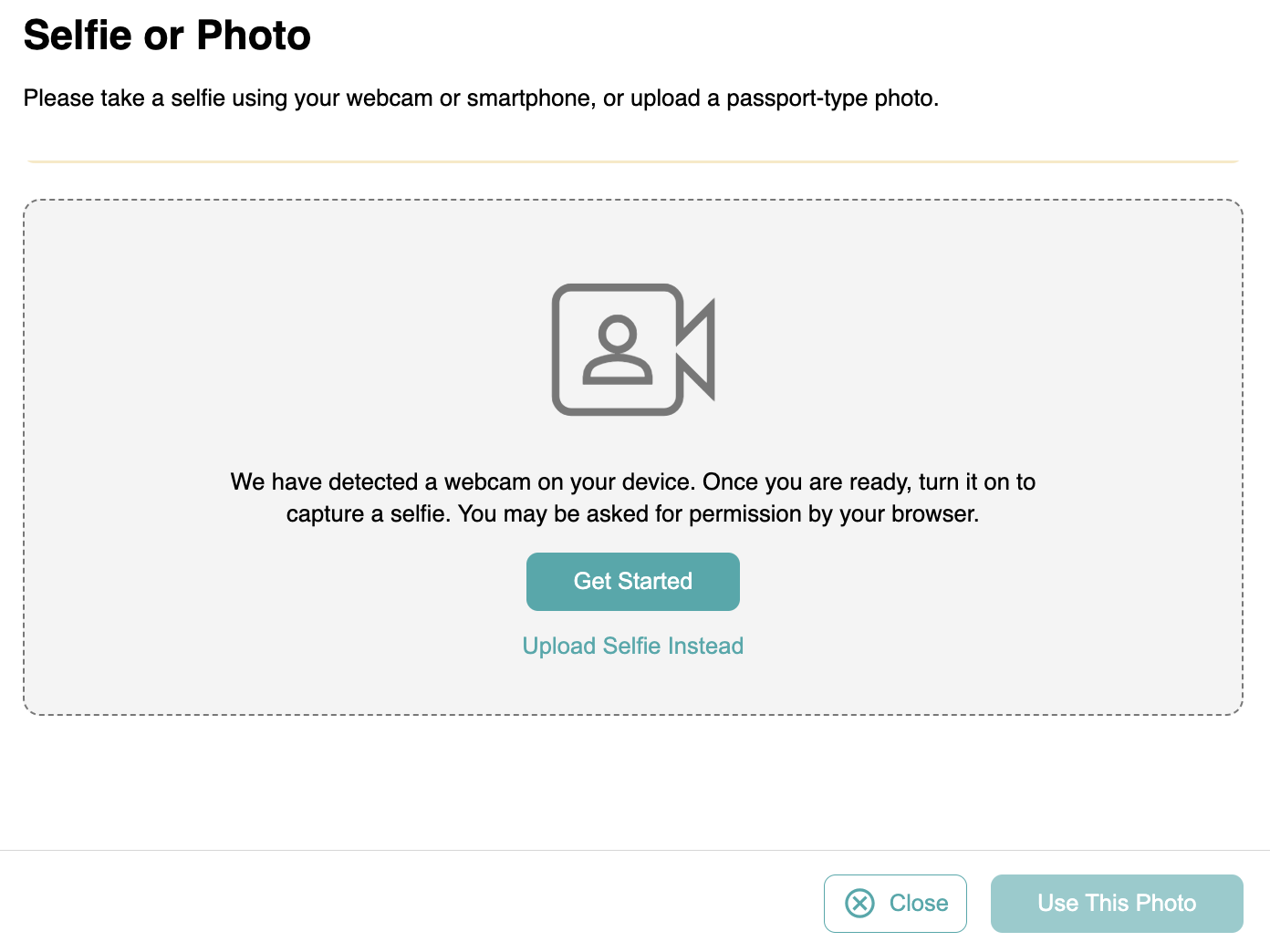Click the person silhouette inside the camera icon
Viewport: 1270px width, 952px height.
click(x=618, y=349)
